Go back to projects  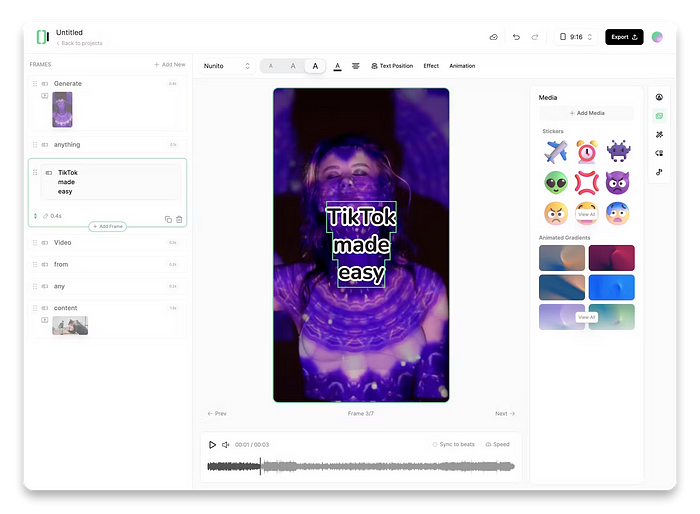tap(79, 43)
